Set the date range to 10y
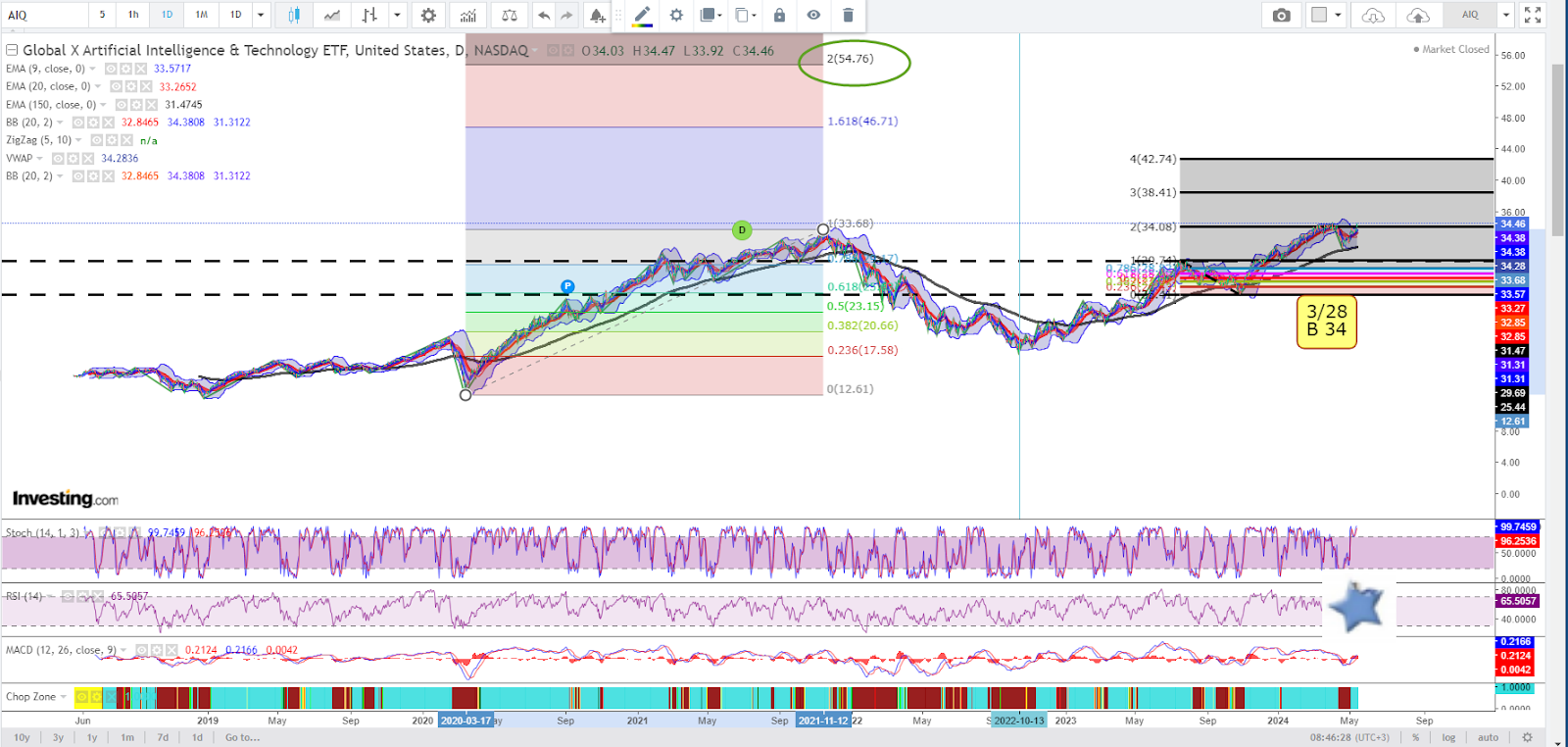Screen dimensions: 1568x747 (x=22, y=737)
